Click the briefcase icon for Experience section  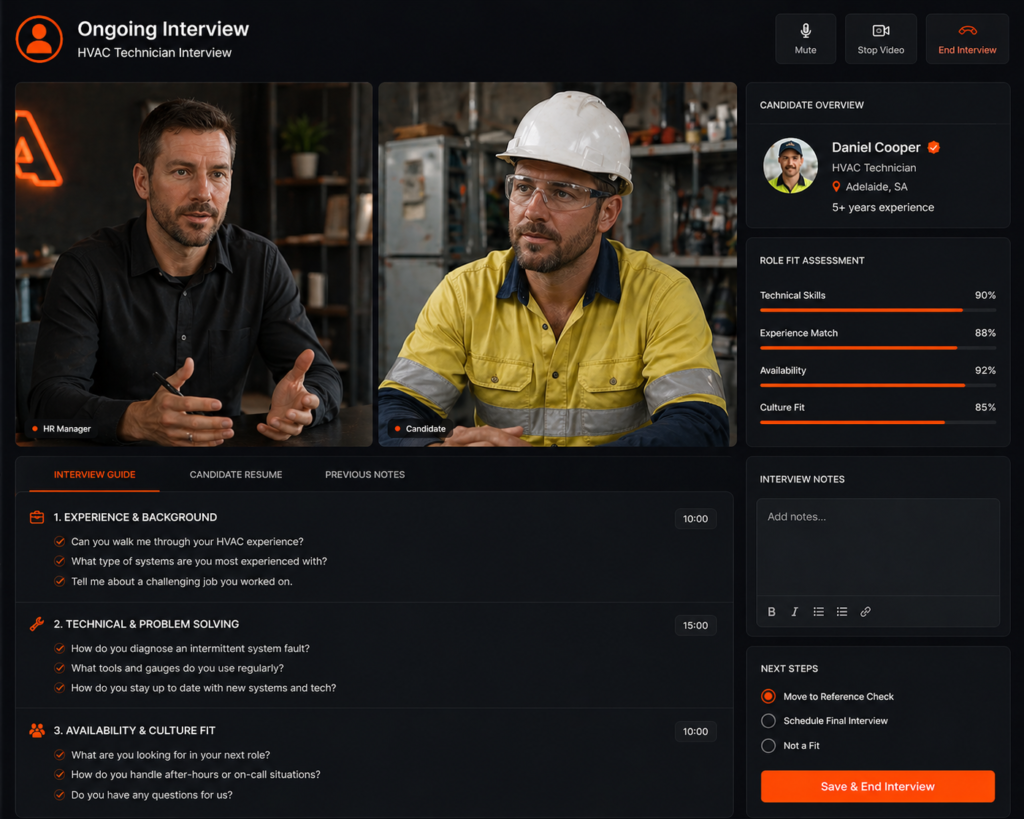coord(37,517)
